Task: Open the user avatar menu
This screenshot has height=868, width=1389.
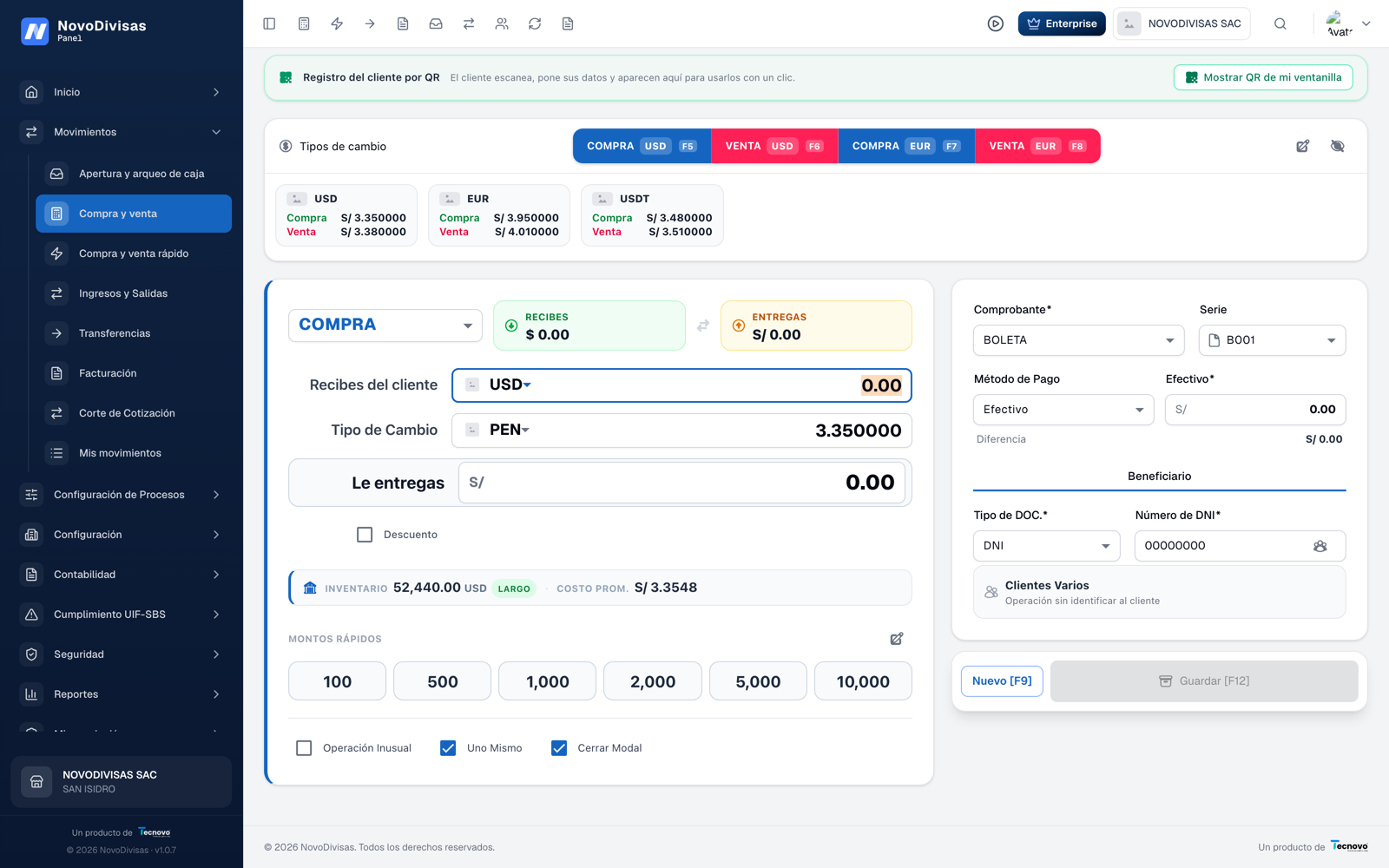Action: 1348,23
